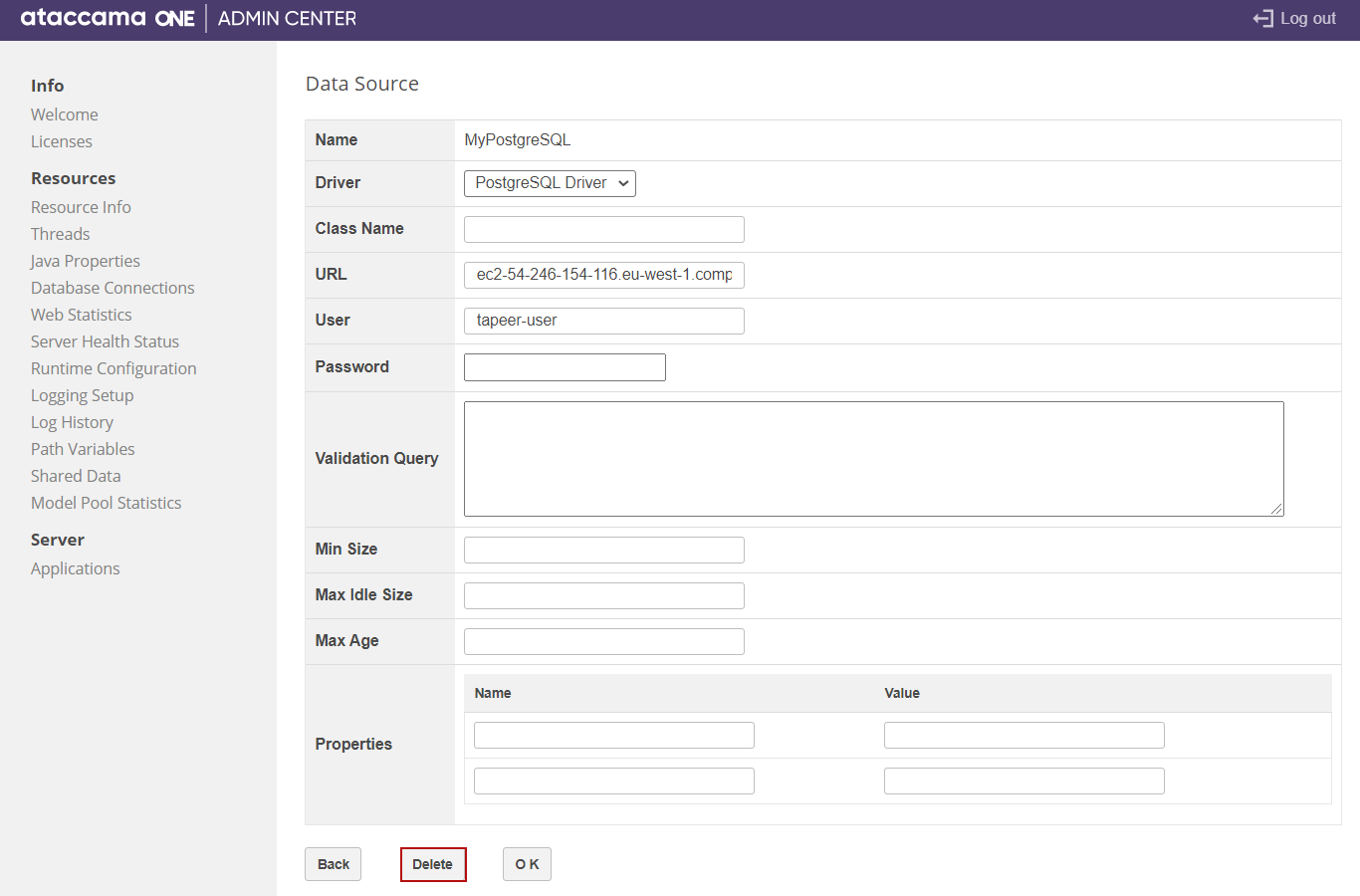Open Runtime Configuration settings

pos(113,367)
